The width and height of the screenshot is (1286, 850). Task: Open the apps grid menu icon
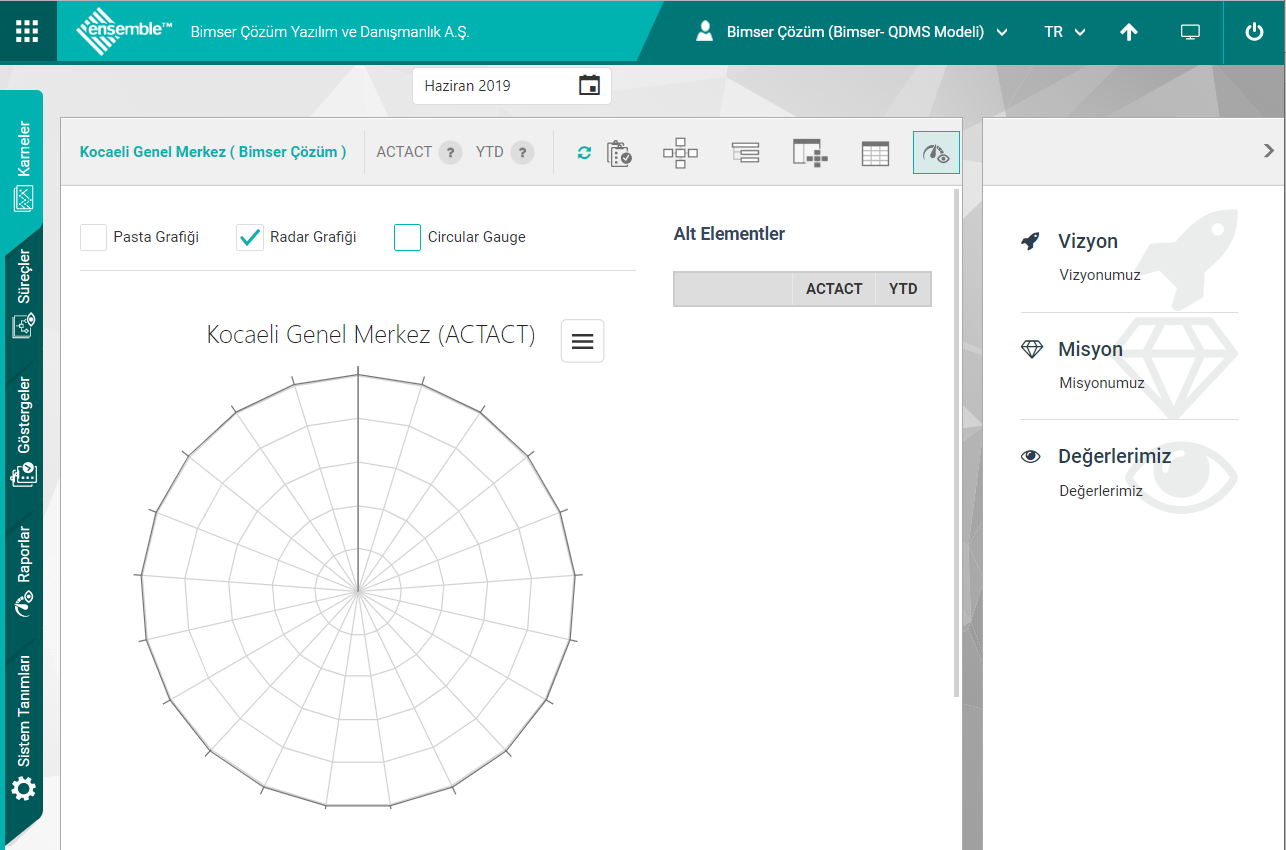coord(27,31)
